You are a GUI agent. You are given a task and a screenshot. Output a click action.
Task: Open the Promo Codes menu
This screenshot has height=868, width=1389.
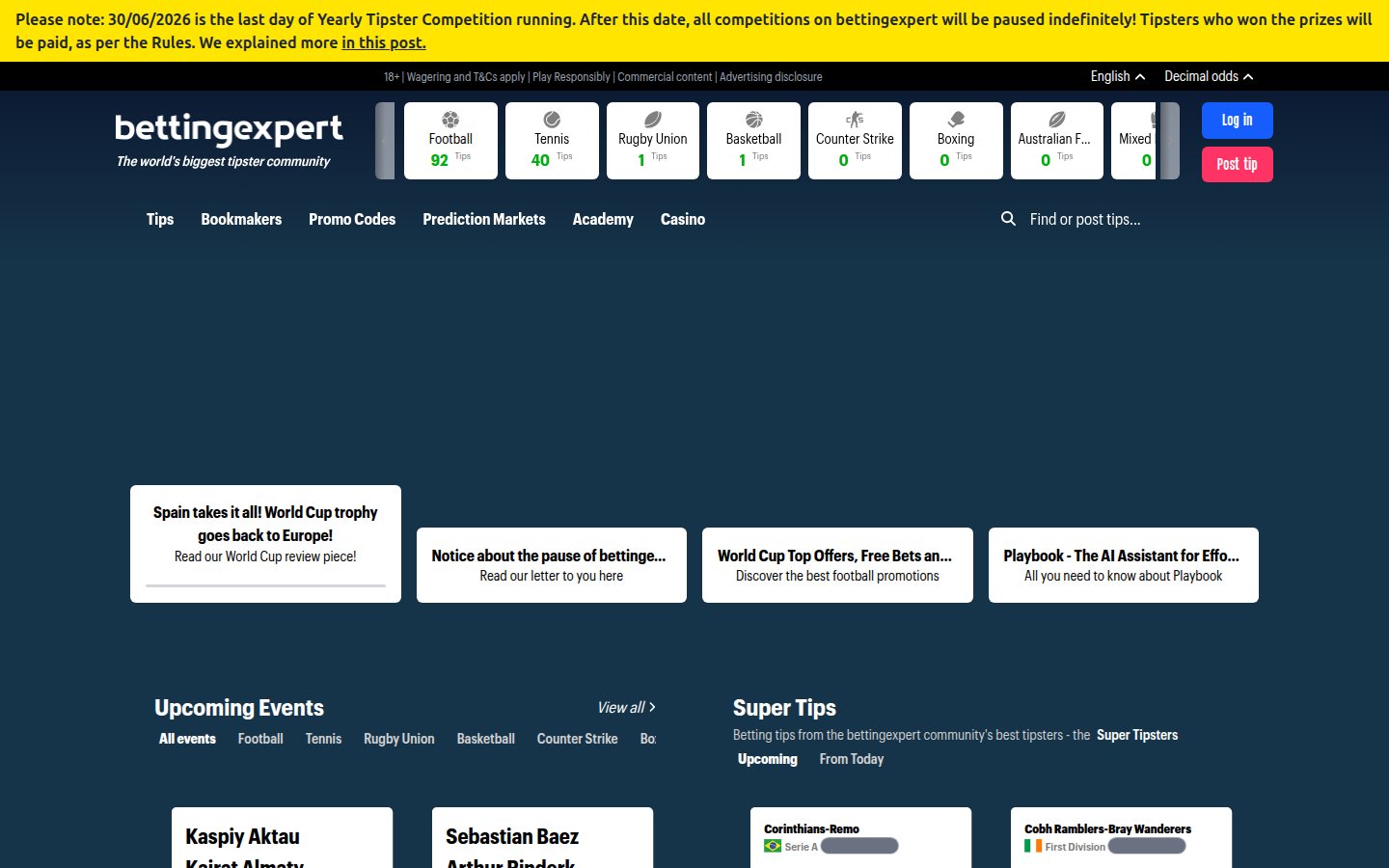click(352, 219)
